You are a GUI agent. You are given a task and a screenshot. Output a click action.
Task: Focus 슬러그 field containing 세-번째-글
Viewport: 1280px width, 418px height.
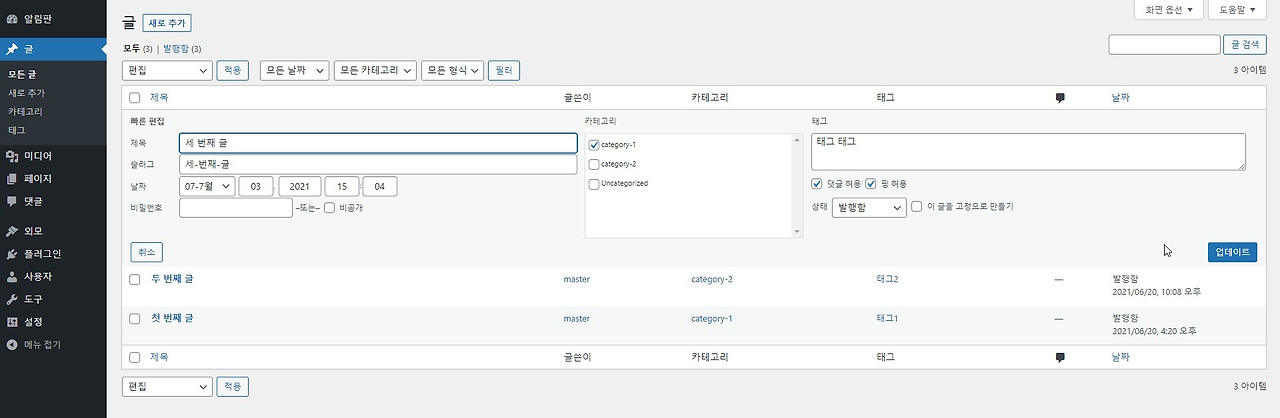point(378,164)
